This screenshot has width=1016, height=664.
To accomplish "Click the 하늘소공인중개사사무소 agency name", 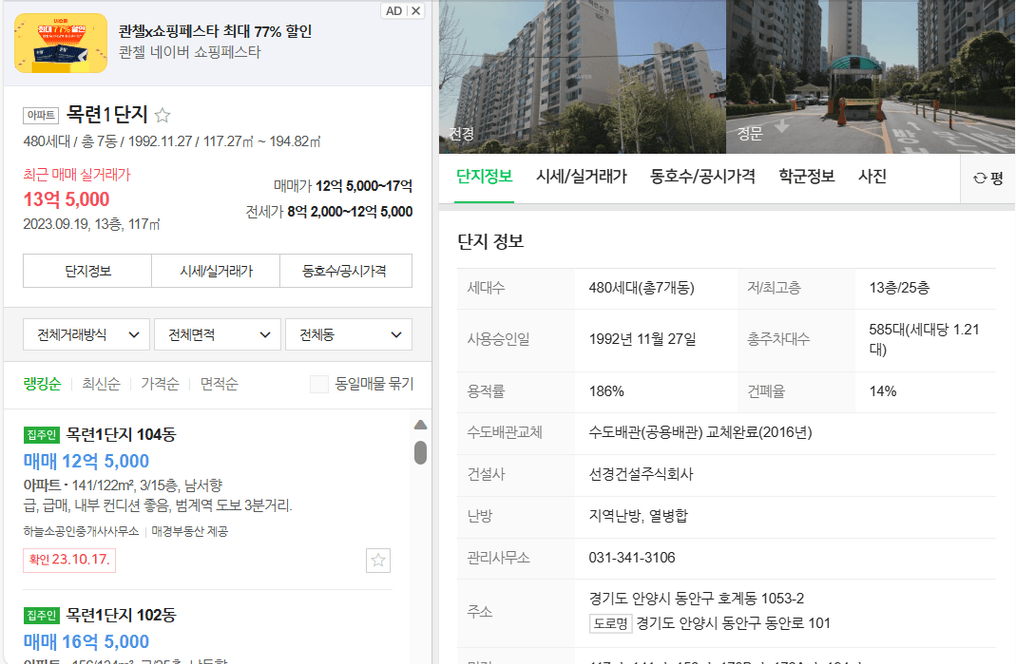I will tap(81, 531).
